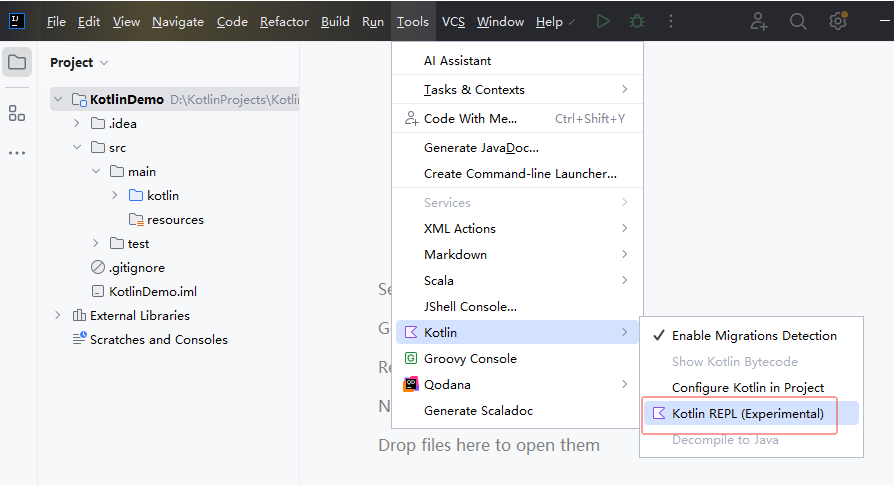
Task: Open the View menu
Action: [126, 22]
